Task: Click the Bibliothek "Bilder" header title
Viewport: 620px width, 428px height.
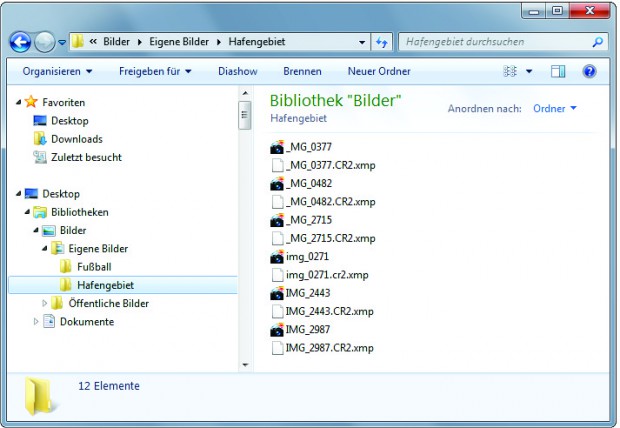Action: (x=335, y=100)
